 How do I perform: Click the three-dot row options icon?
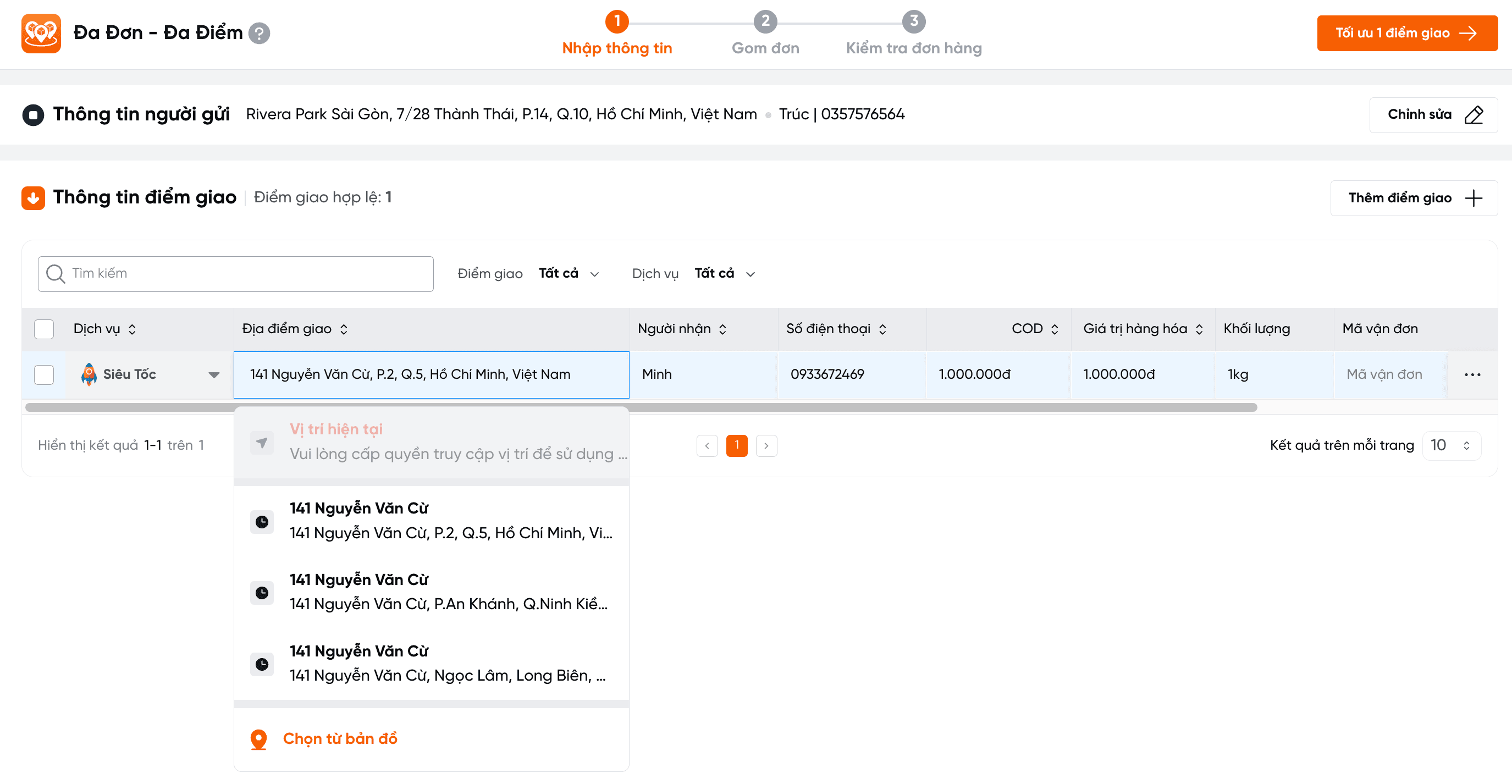tap(1472, 374)
